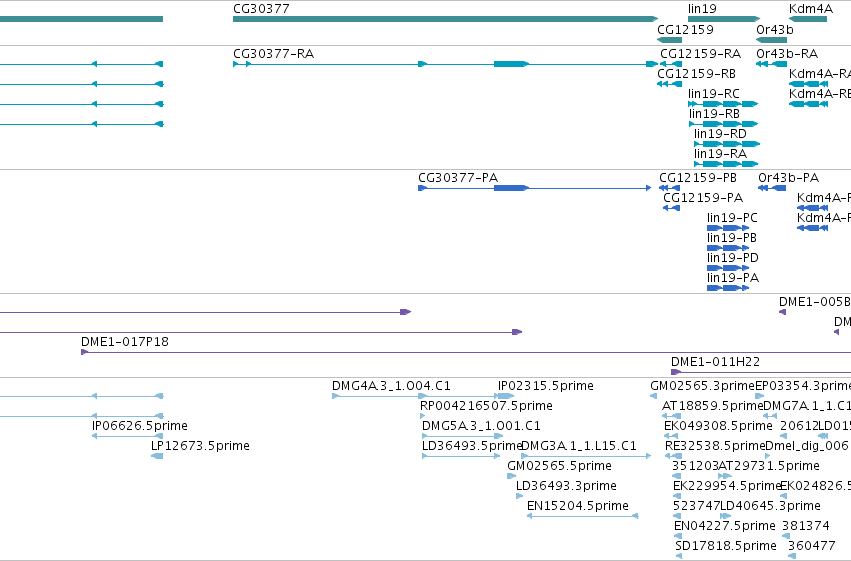Click EST GM02565.3prime
Image resolution: width=851 pixels, height=561 pixels.
tap(653, 396)
